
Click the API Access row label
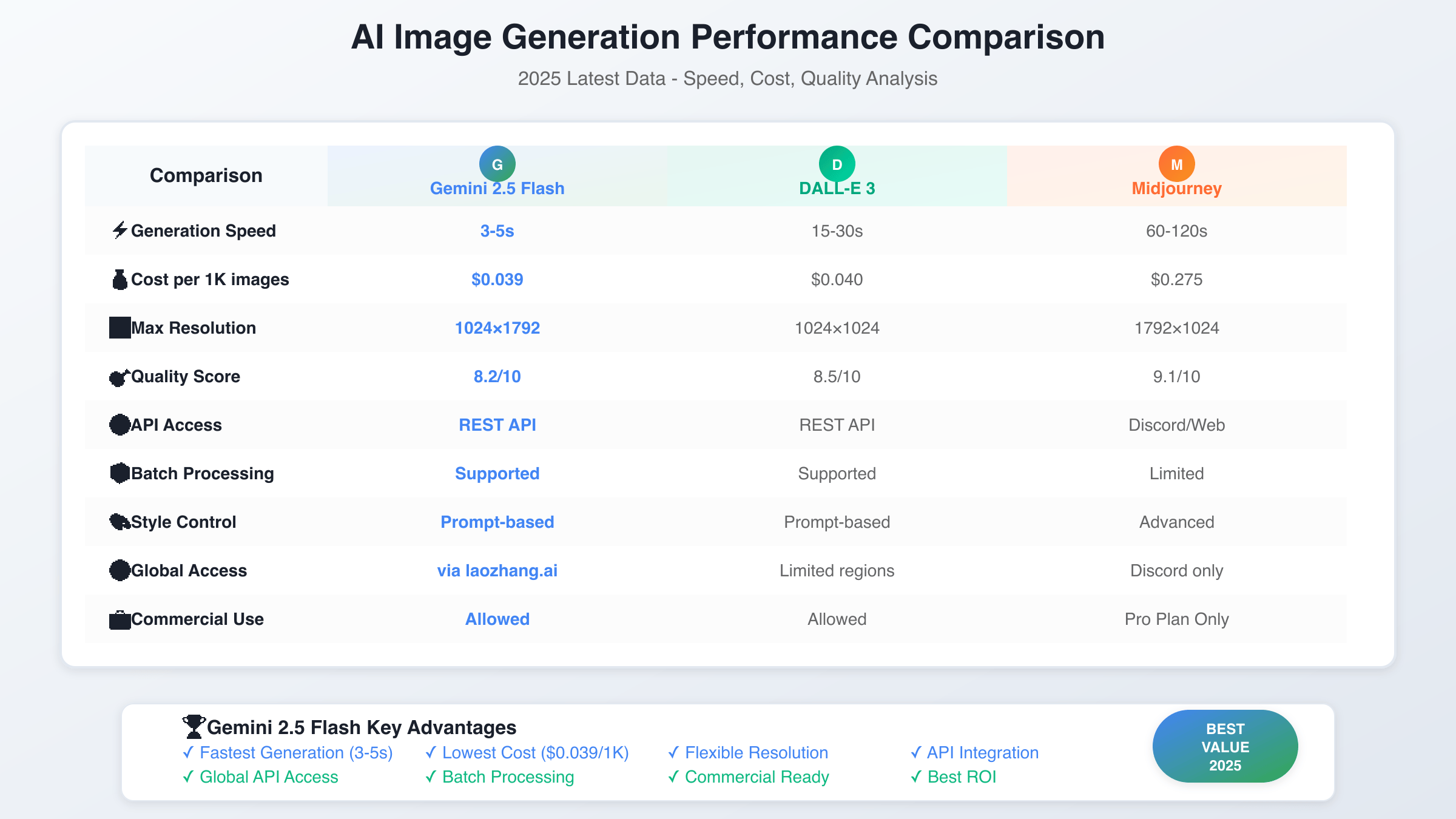[x=177, y=425]
